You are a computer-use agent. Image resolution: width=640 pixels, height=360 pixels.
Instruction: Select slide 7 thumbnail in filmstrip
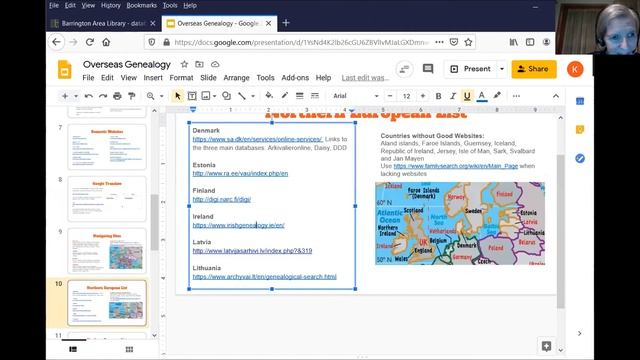pos(107,147)
